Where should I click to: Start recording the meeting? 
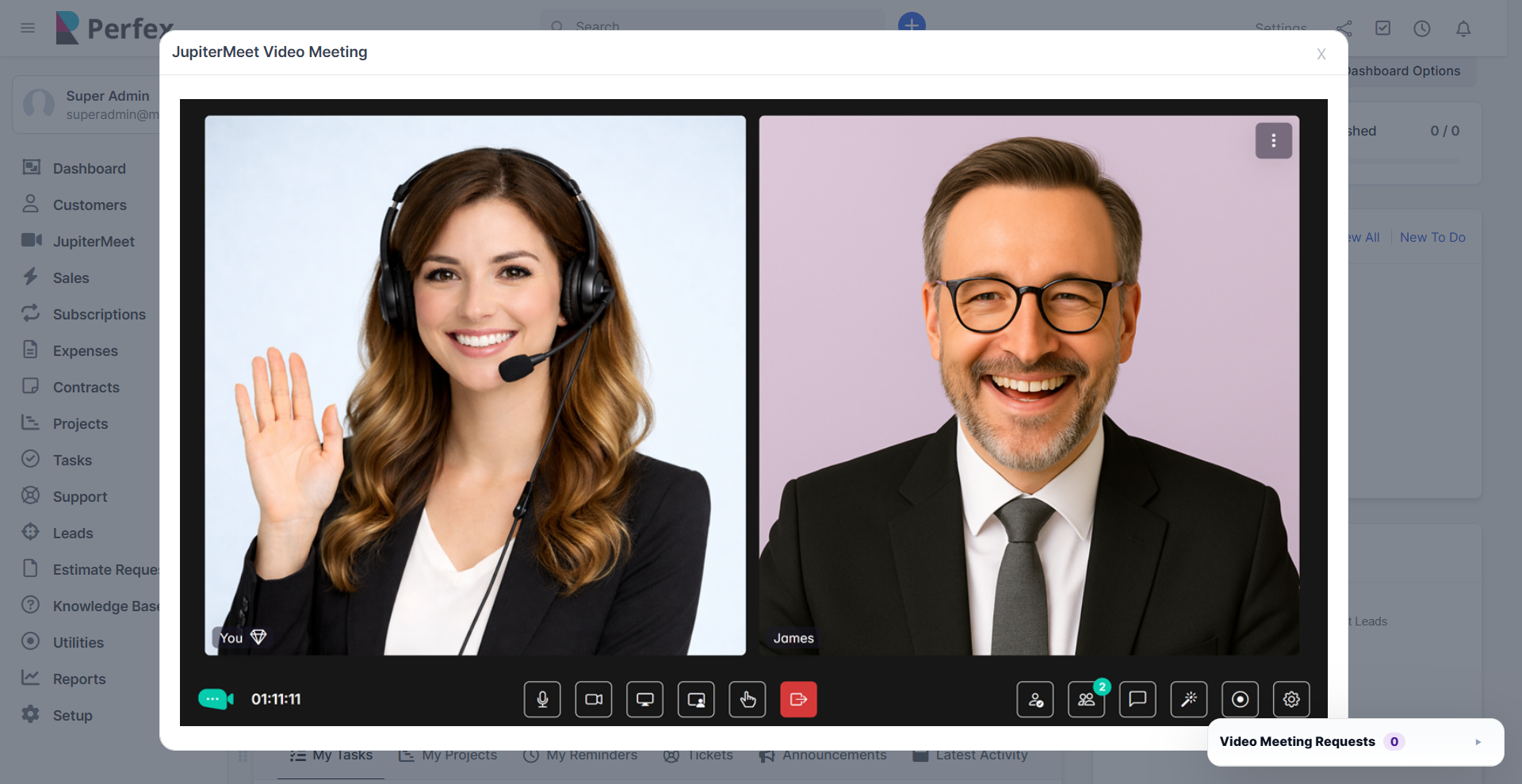point(1241,699)
